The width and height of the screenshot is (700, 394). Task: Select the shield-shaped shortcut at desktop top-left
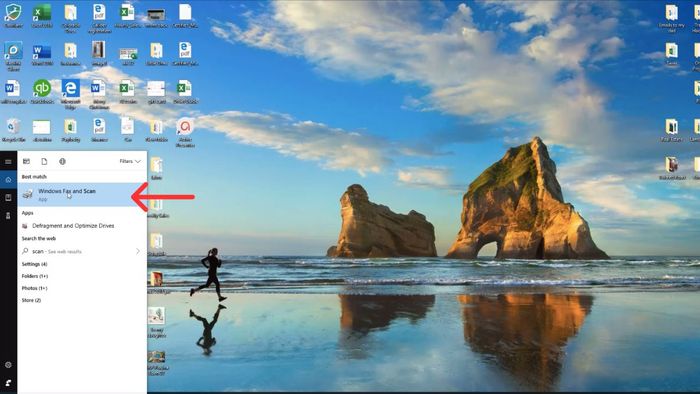point(13,16)
